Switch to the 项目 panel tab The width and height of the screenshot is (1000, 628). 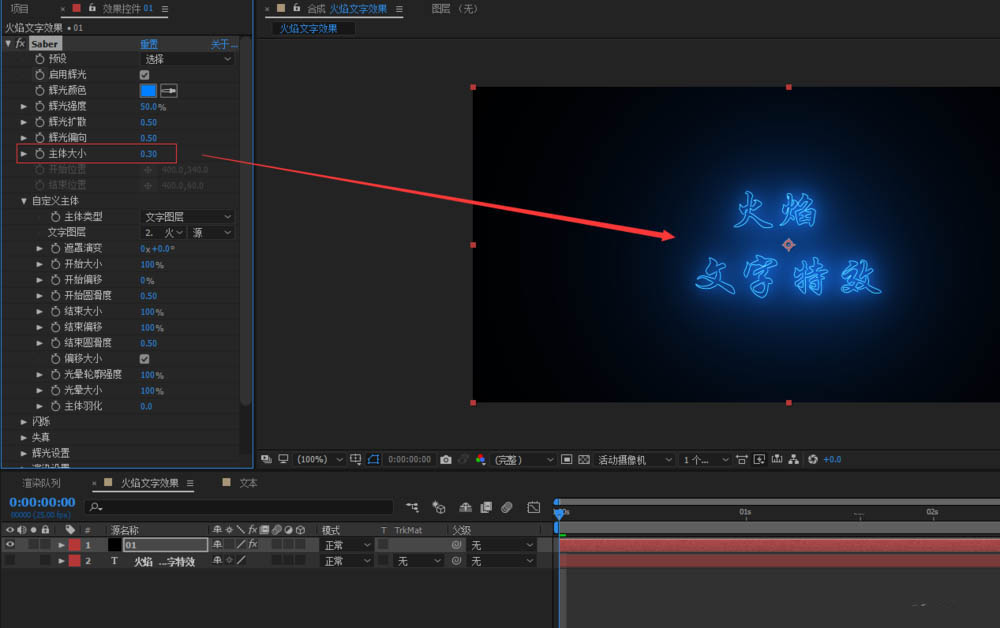pyautogui.click(x=19, y=9)
